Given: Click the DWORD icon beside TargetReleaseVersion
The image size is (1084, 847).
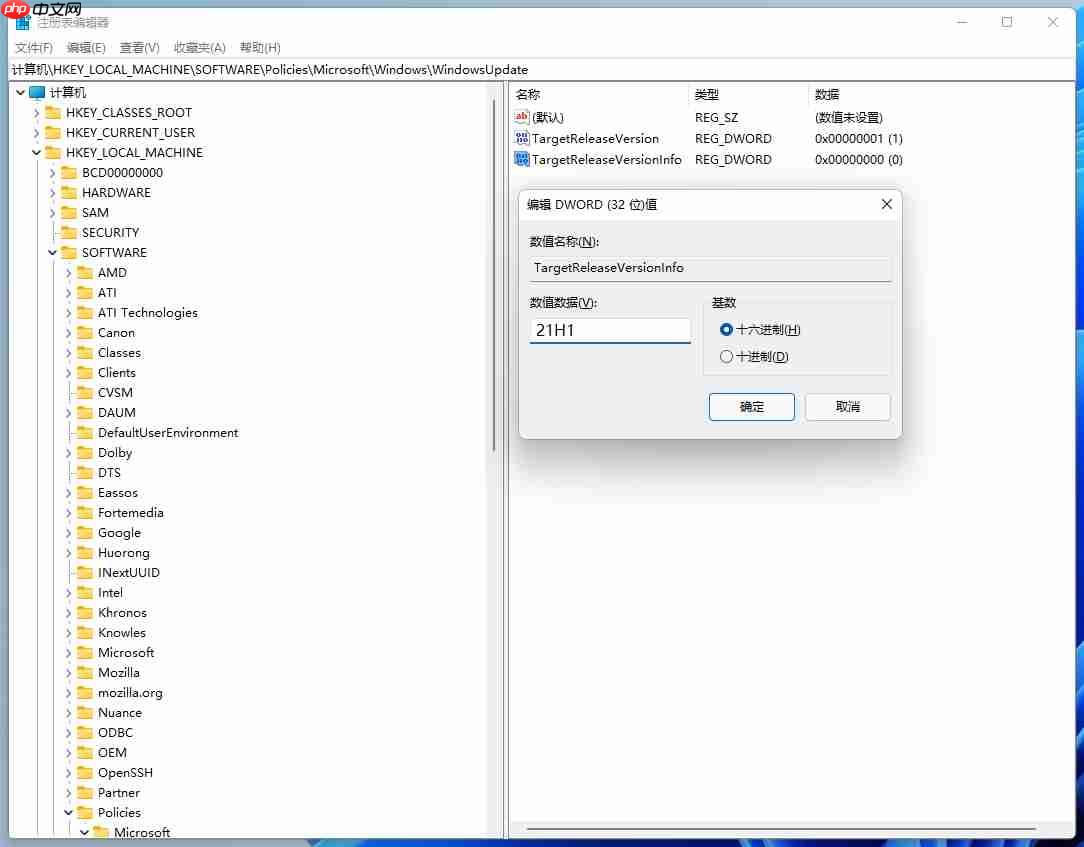Looking at the screenshot, I should click(x=521, y=138).
